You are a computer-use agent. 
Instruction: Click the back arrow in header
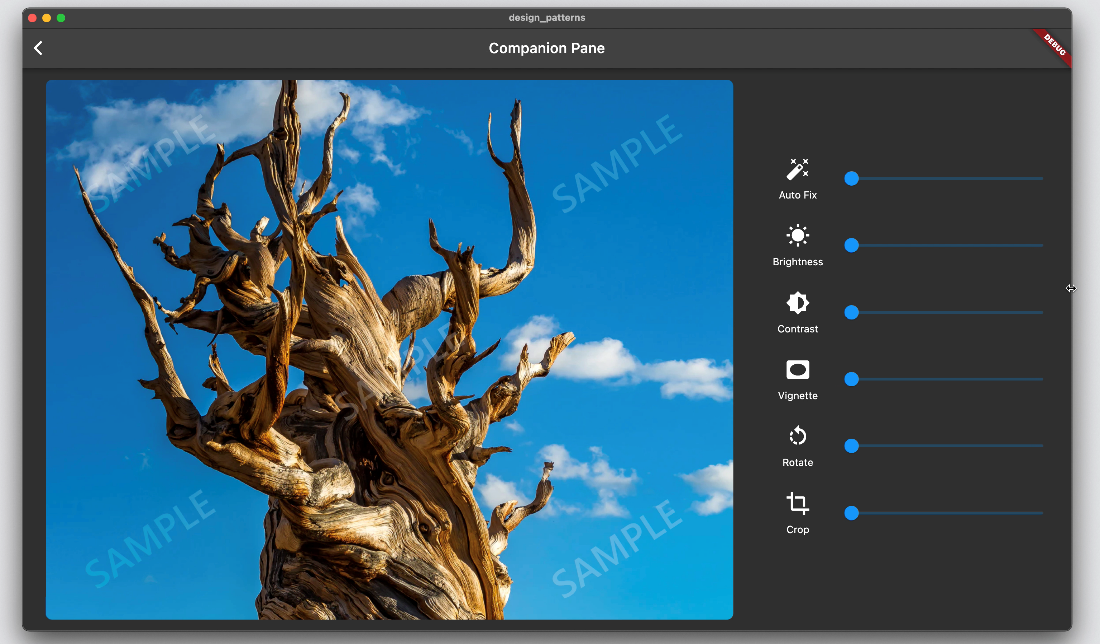tap(38, 48)
